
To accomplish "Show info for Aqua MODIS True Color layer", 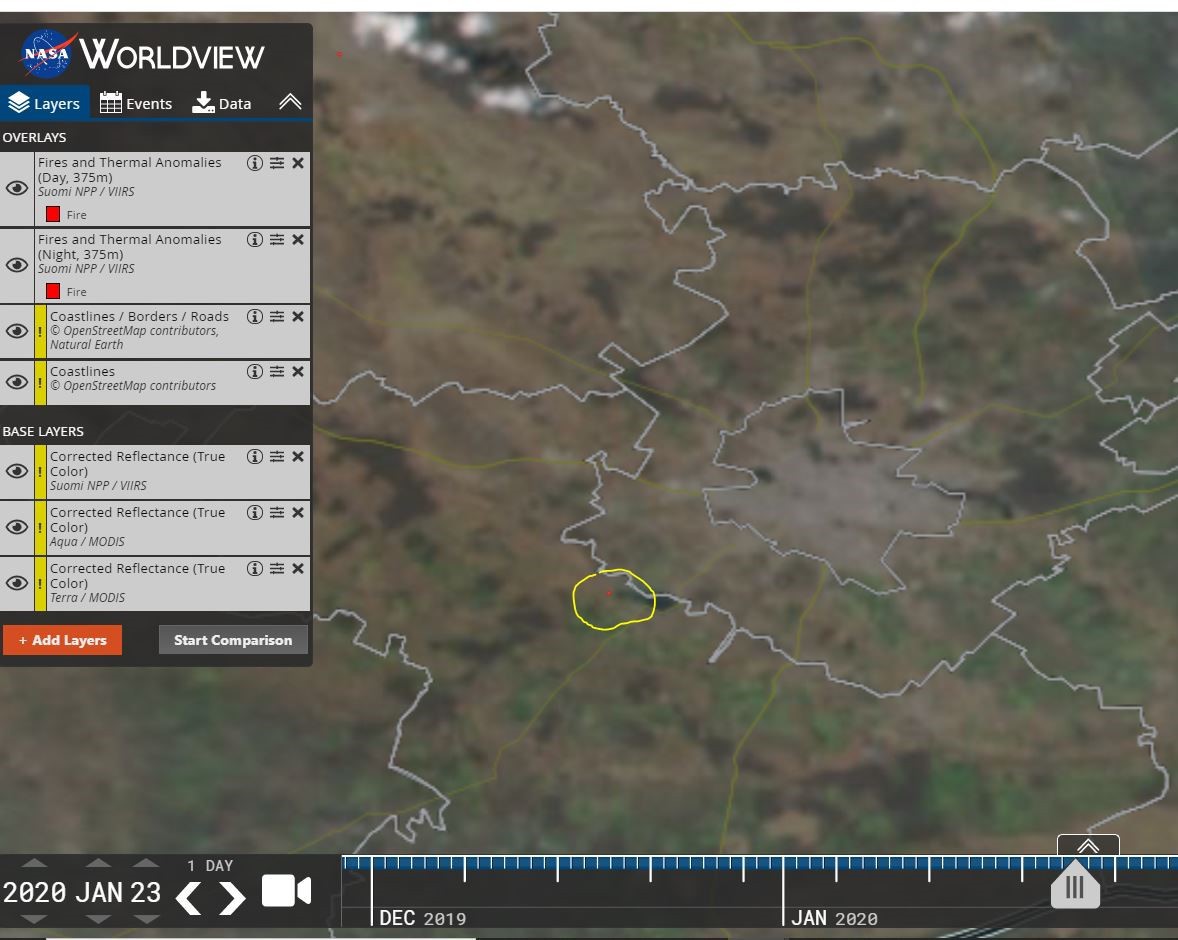I will point(255,512).
